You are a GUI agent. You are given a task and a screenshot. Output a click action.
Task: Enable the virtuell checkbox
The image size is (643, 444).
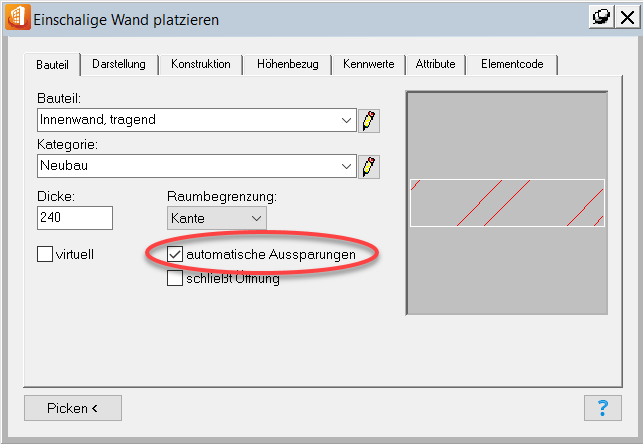point(45,254)
